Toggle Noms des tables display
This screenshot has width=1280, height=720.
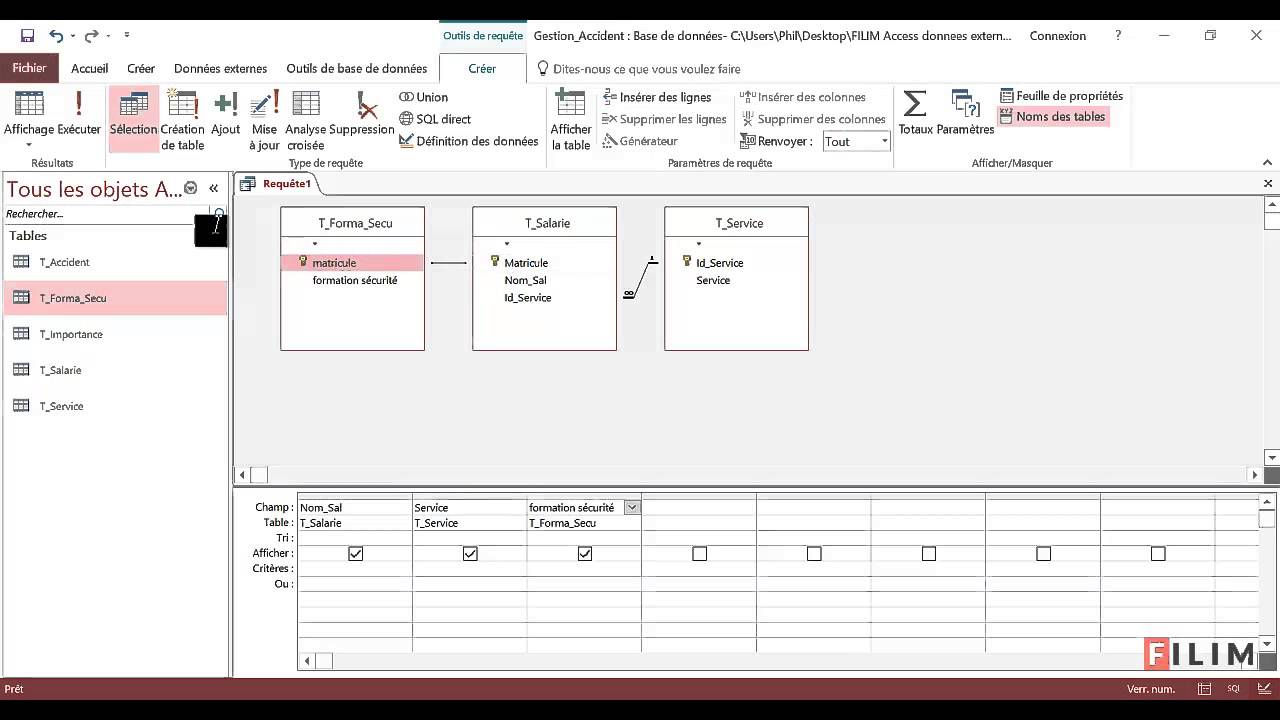coord(1052,116)
